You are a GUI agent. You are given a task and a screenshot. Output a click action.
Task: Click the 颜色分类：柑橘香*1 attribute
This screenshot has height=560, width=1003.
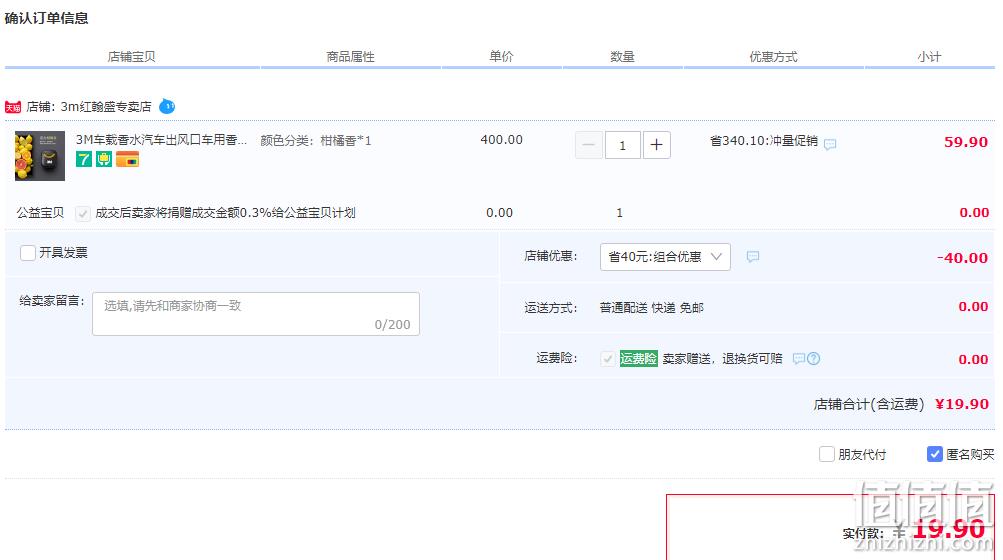point(316,141)
